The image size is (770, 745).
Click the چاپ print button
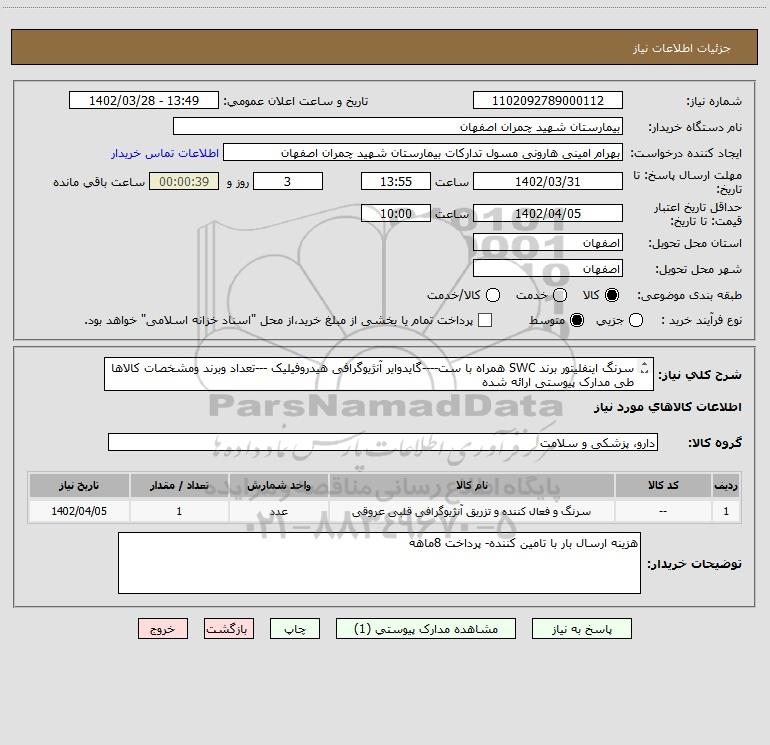[295, 629]
